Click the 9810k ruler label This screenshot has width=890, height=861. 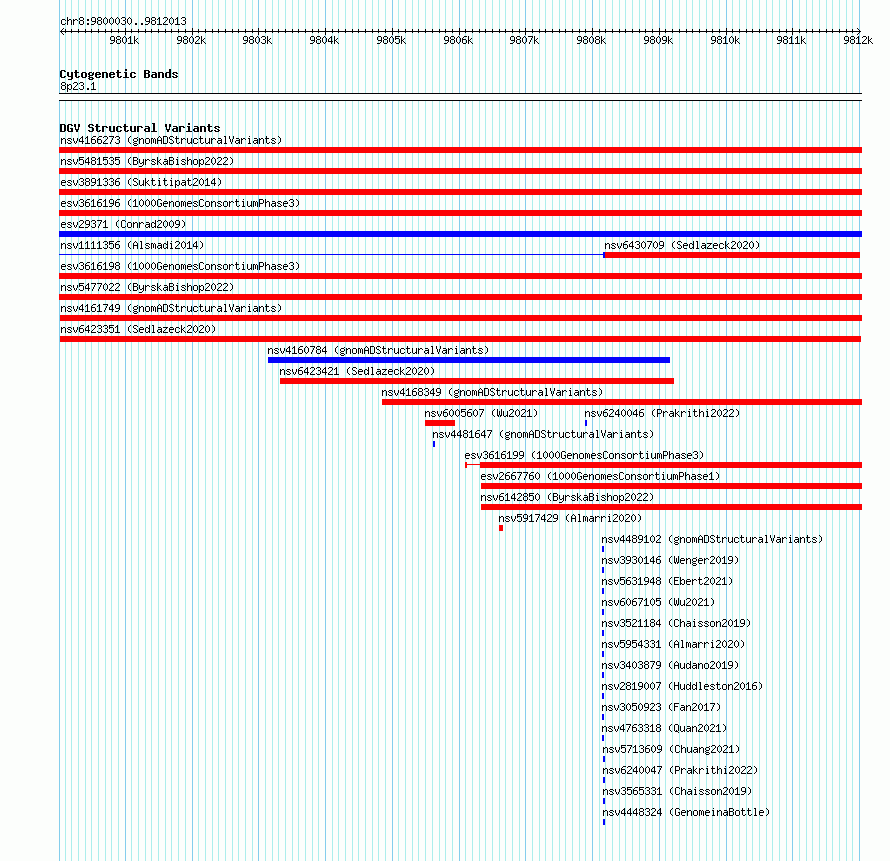(725, 40)
